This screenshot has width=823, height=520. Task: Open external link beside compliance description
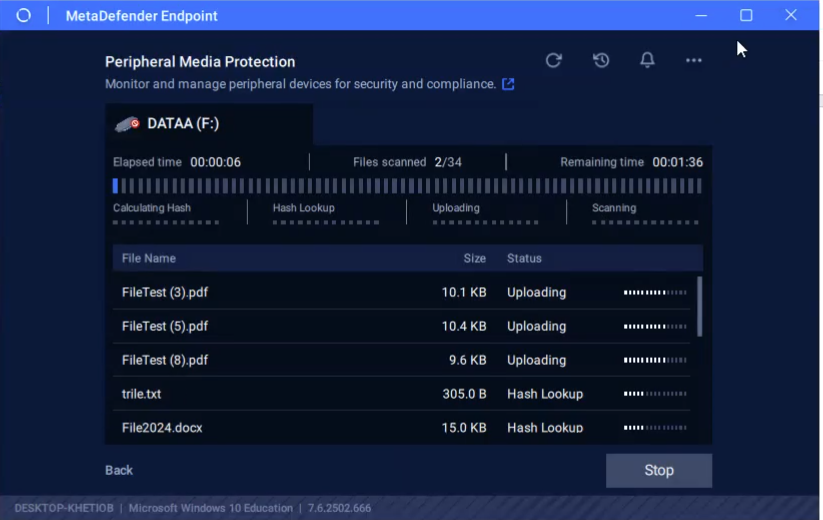508,84
